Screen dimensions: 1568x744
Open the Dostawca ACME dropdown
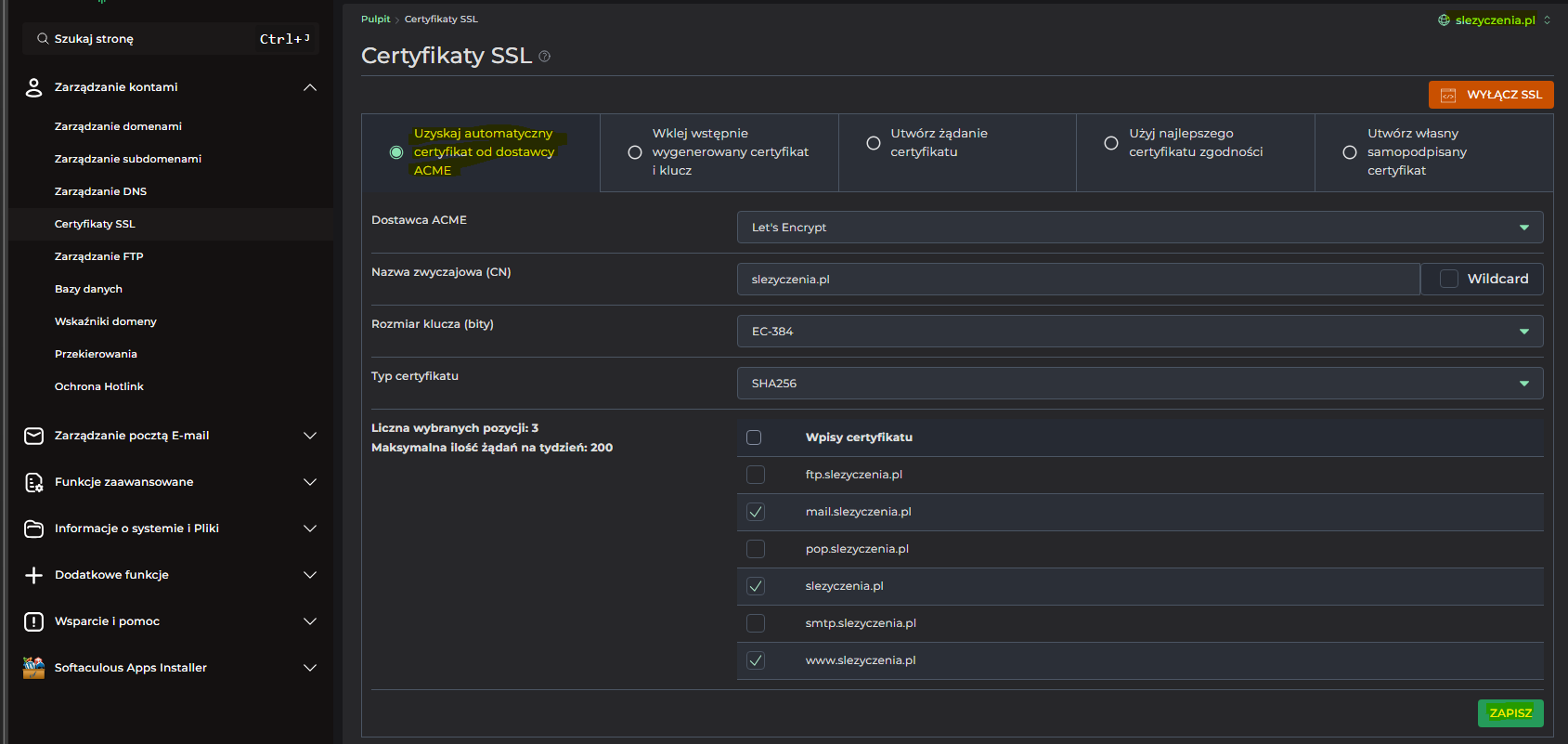coord(1139,228)
